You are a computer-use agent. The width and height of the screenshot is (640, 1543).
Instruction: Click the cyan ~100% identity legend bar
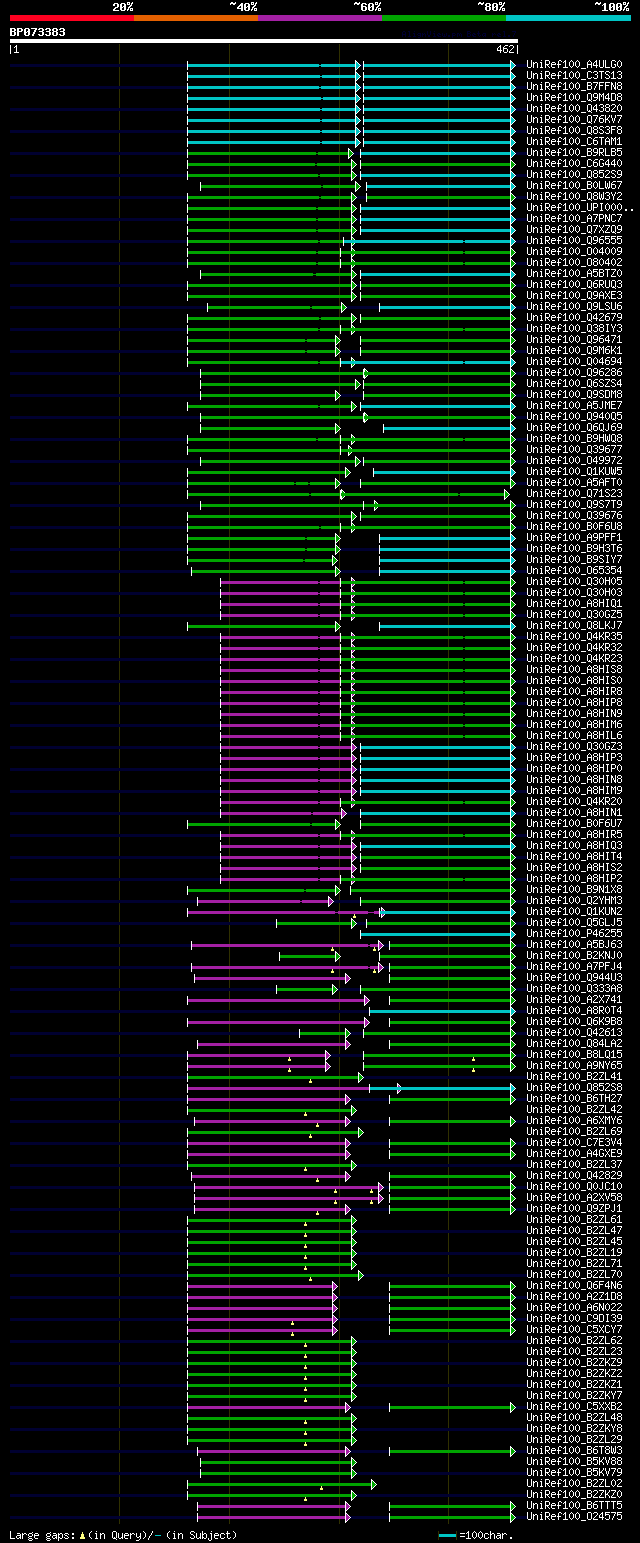(568, 18)
